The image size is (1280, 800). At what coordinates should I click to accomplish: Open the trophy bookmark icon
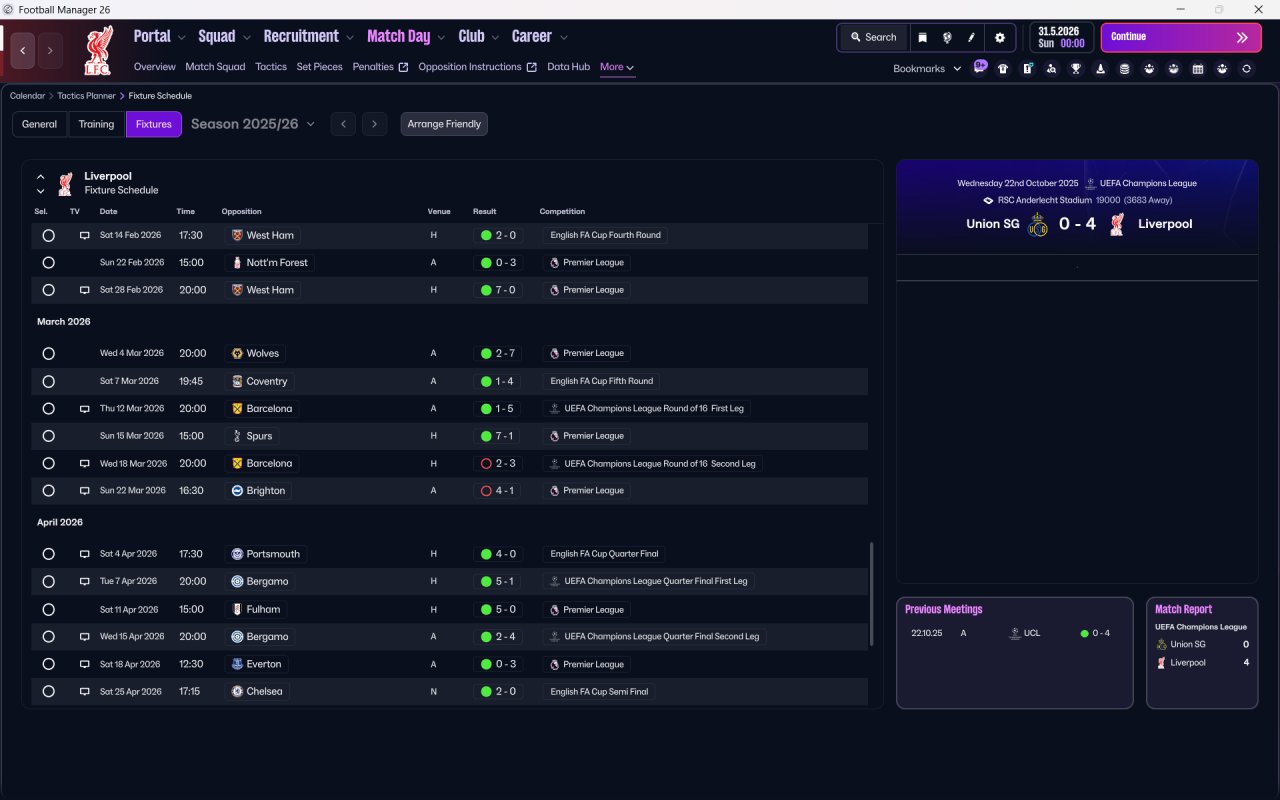coord(1076,69)
